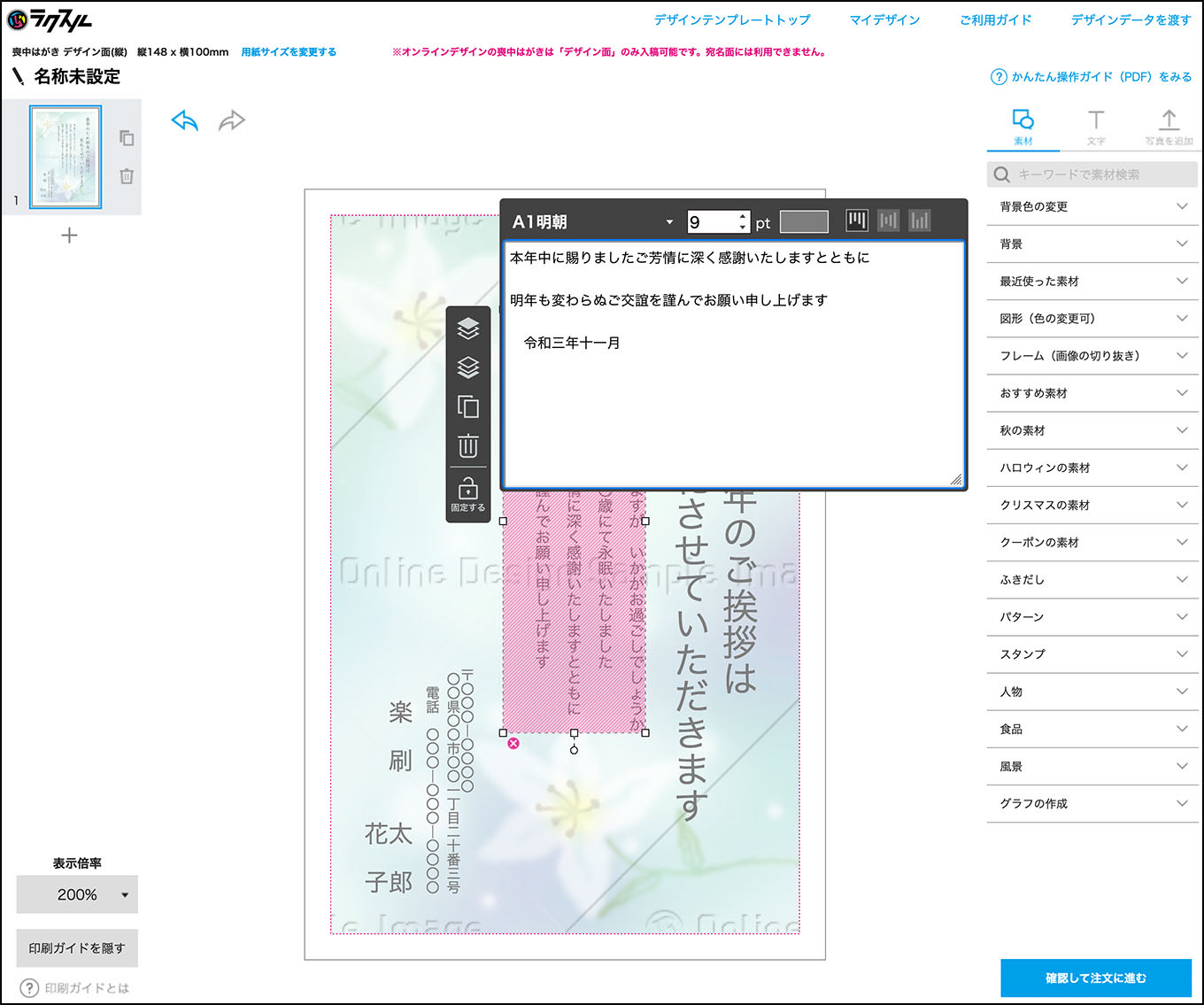Expand the クーポンの素材 section
This screenshot has width=1204, height=1005.
1092,542
